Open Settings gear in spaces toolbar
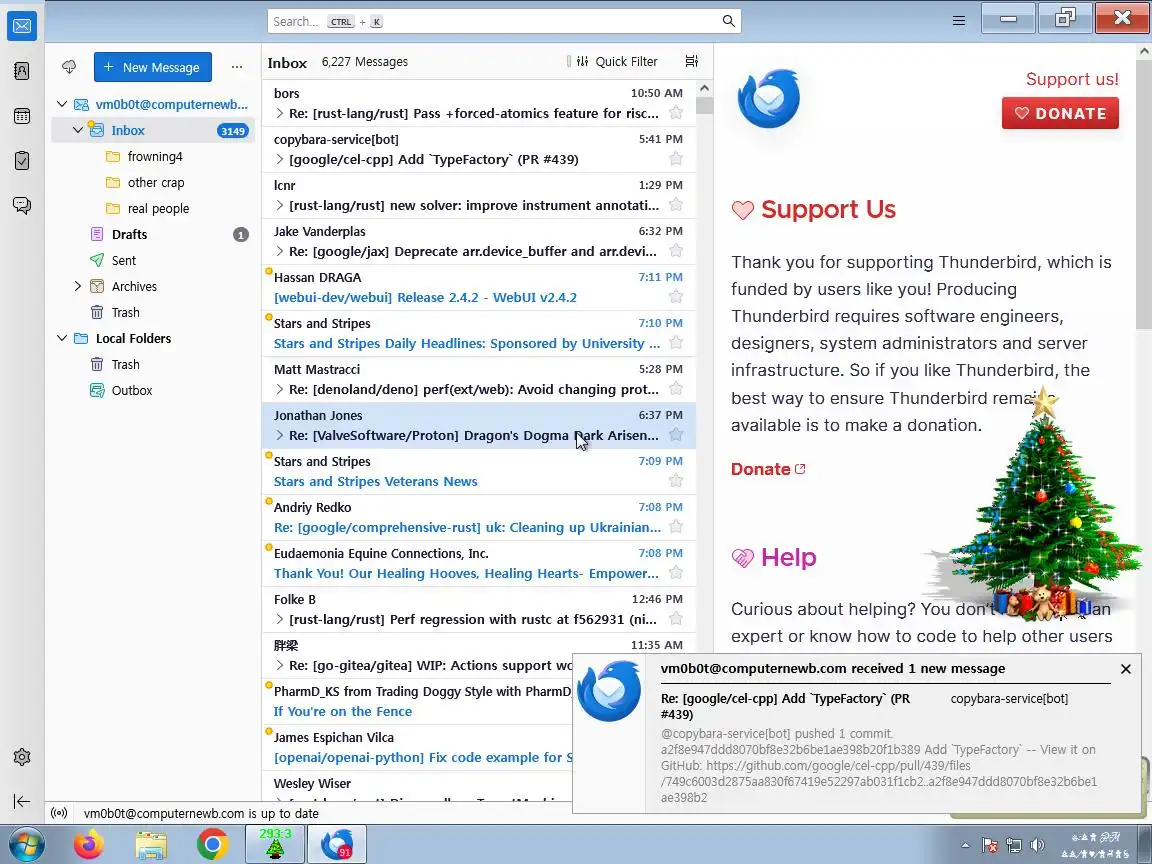 click(22, 757)
